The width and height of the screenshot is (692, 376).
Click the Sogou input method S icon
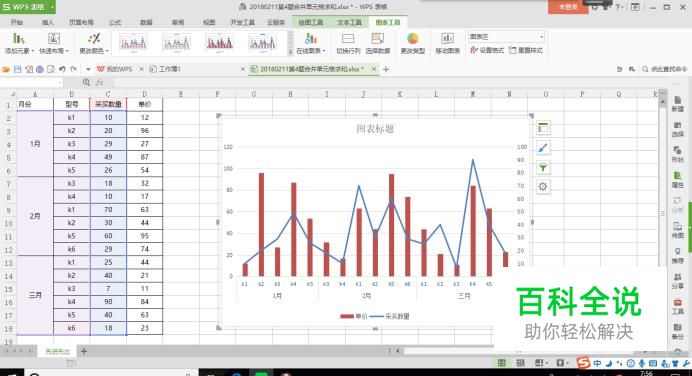(583, 363)
